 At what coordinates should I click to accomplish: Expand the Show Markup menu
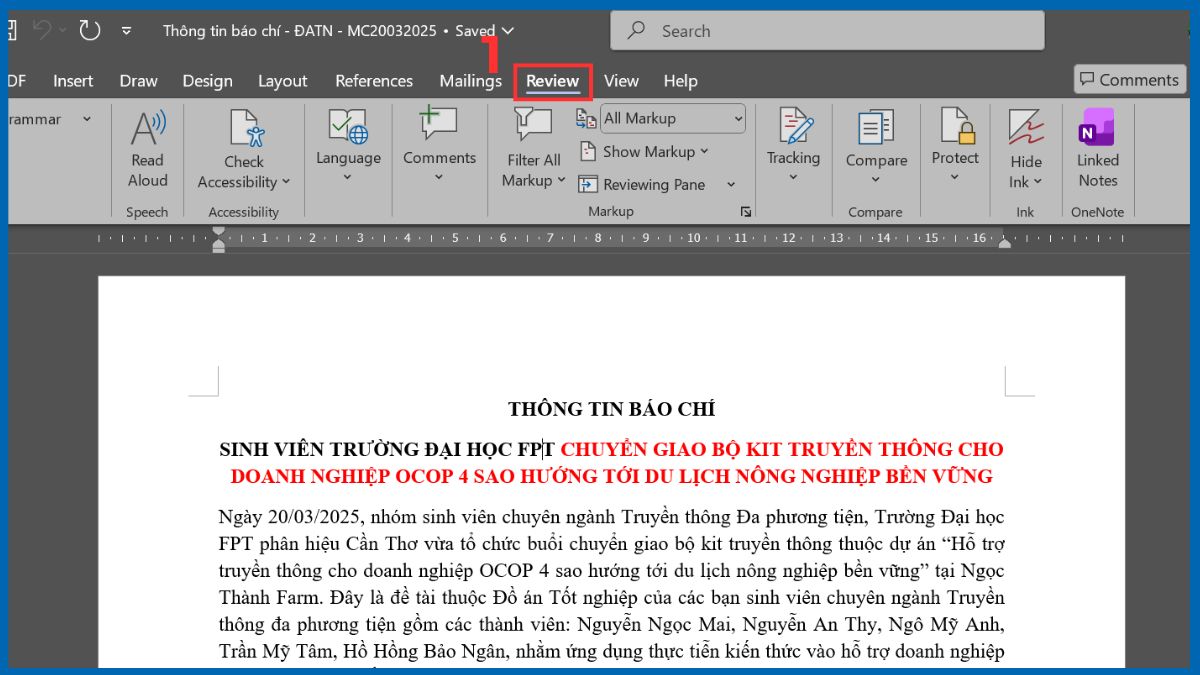[644, 152]
